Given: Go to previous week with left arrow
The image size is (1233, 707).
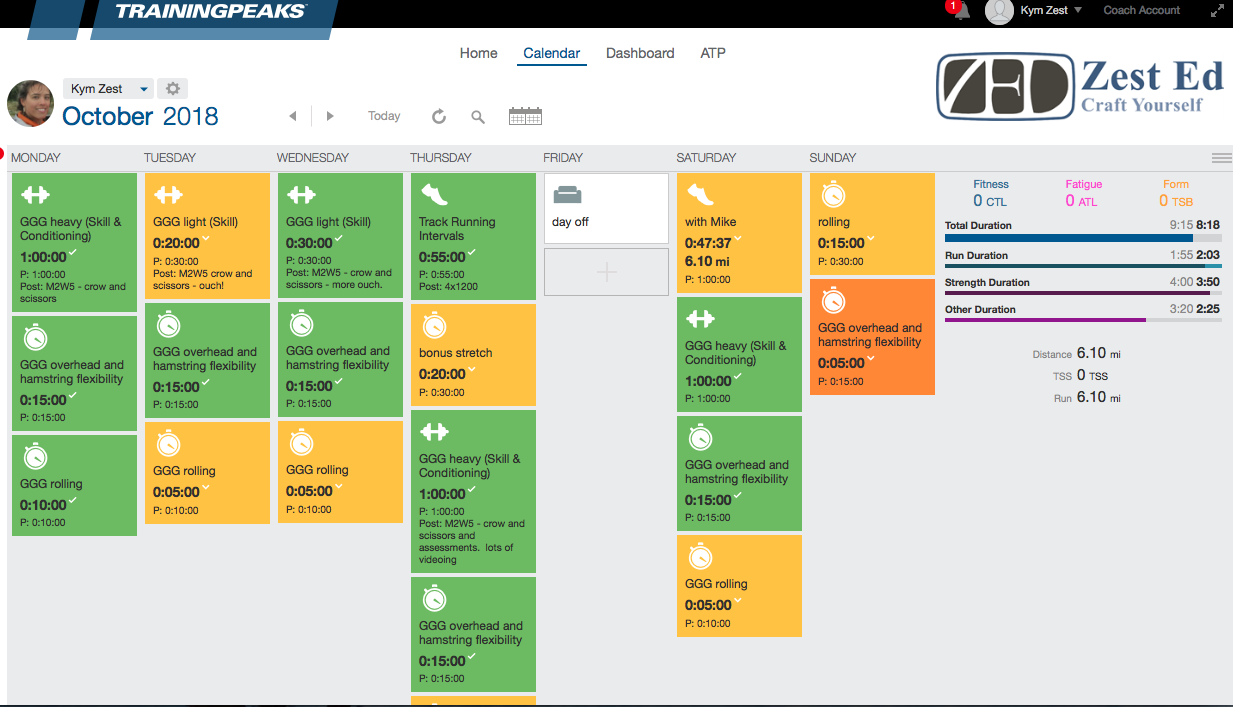Looking at the screenshot, I should click(293, 117).
